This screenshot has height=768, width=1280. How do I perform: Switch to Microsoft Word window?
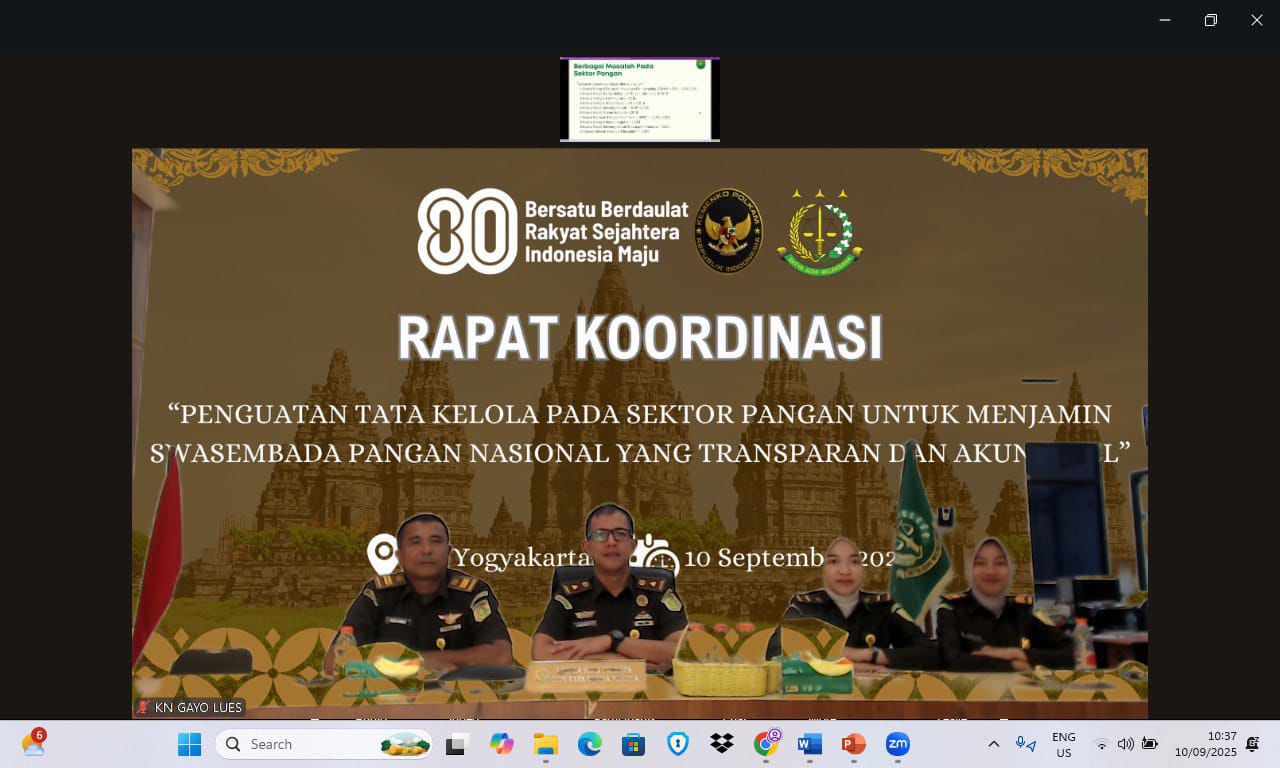[x=809, y=744]
